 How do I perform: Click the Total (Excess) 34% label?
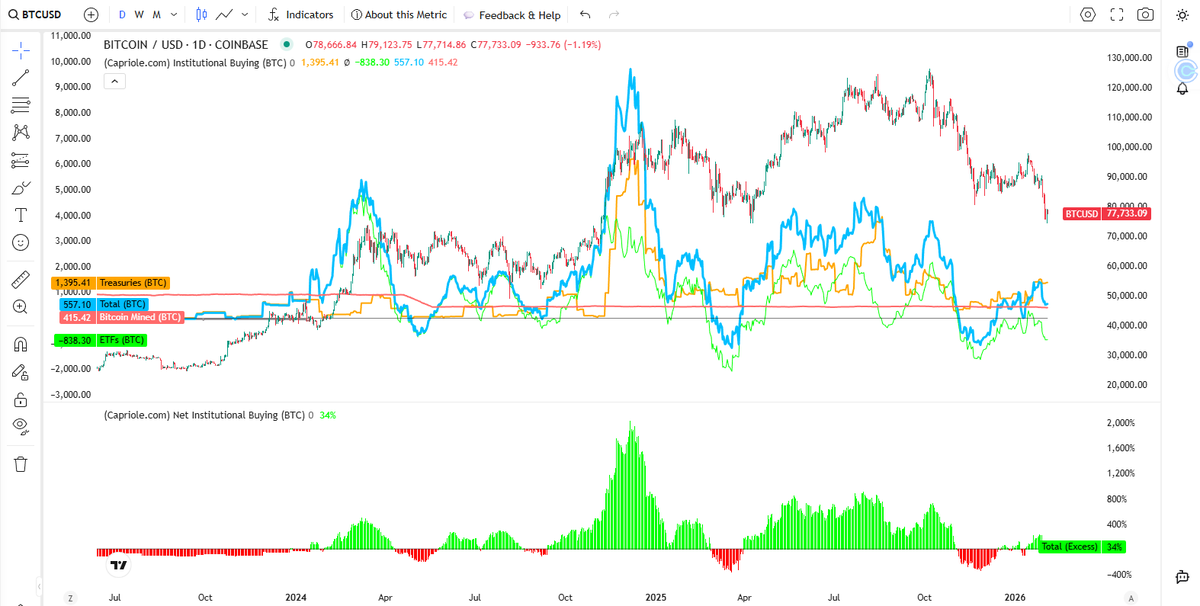1082,547
